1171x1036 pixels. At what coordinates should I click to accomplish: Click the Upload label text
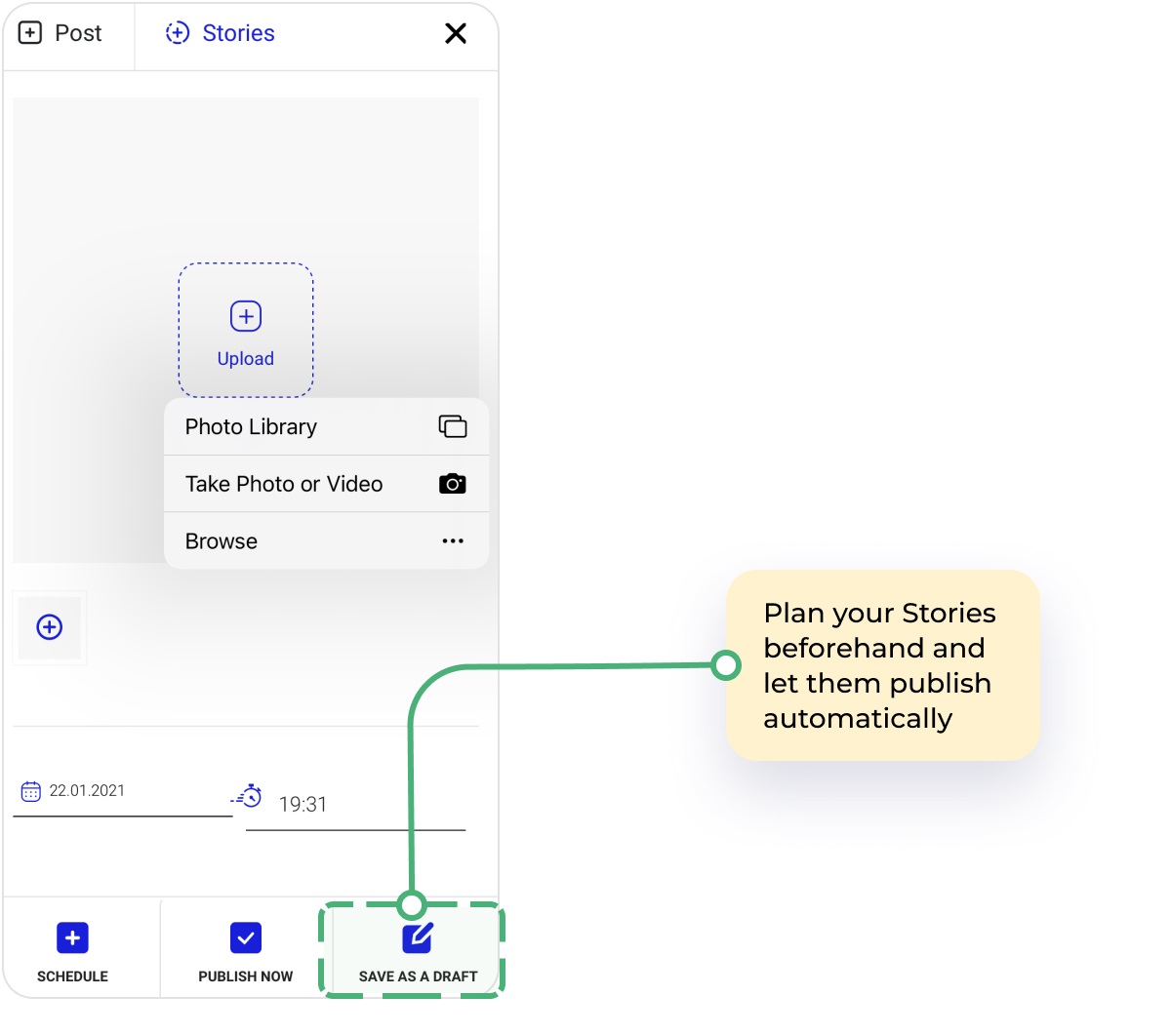[x=246, y=359]
